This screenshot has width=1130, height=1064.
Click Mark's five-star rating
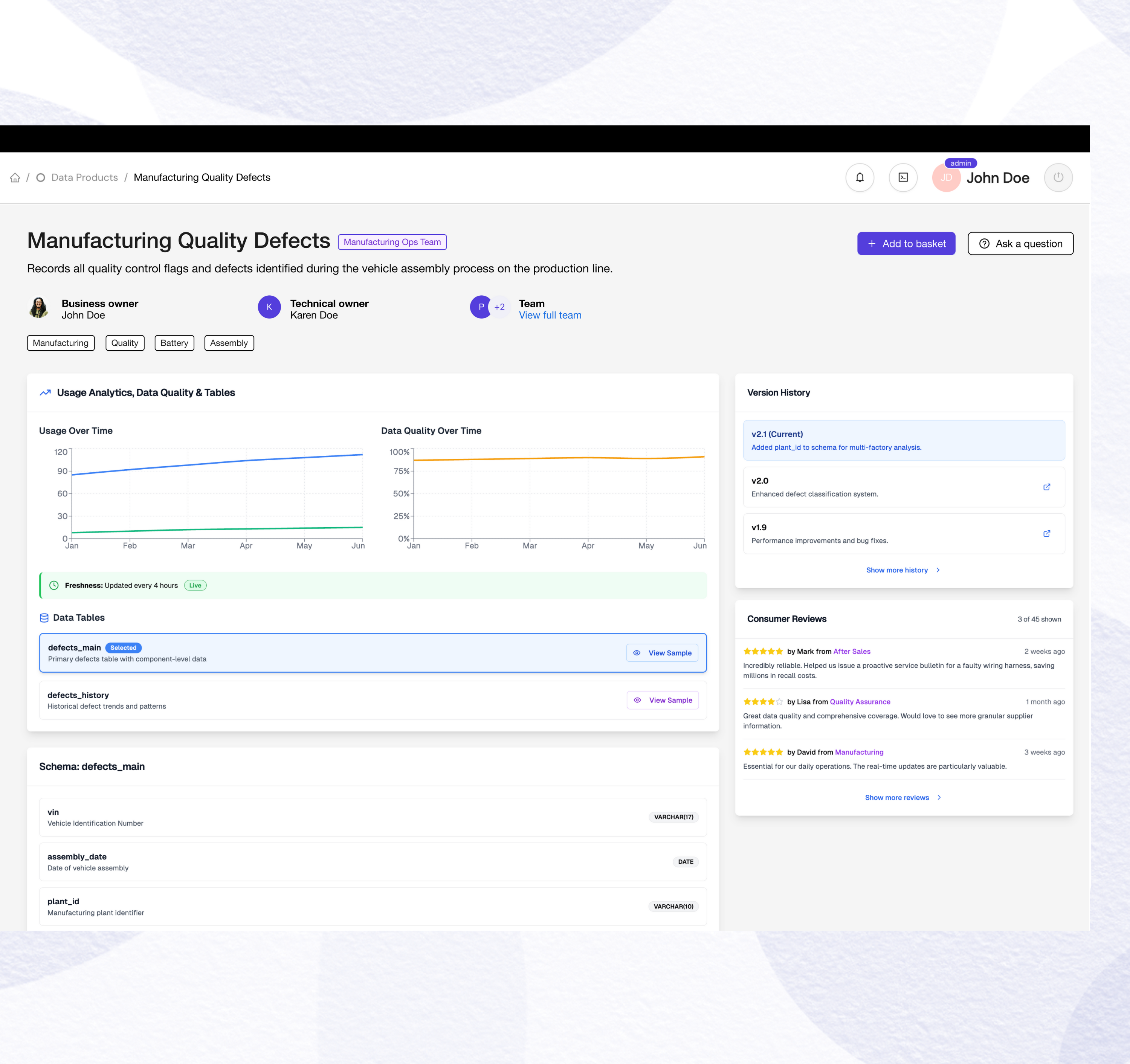point(763,651)
